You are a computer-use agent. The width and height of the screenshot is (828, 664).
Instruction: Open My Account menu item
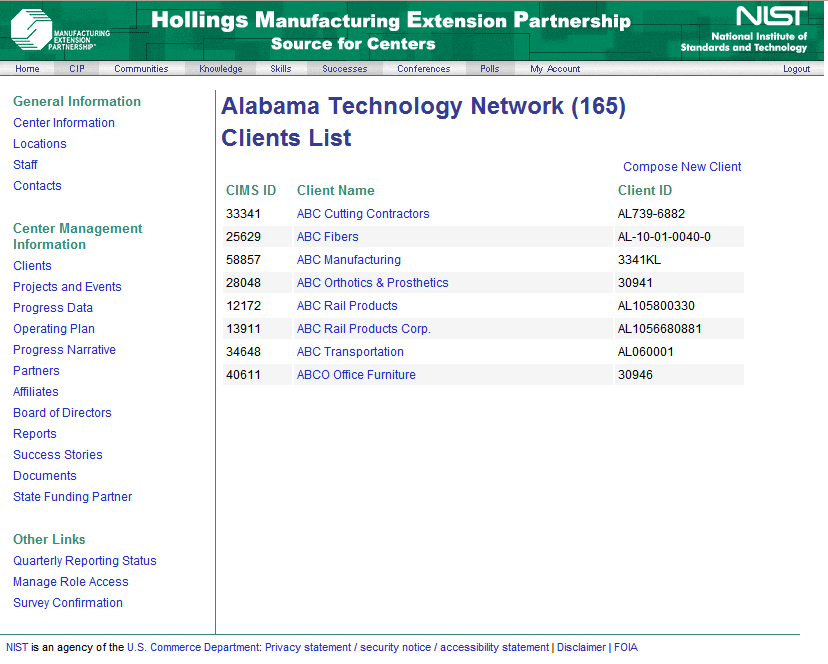(555, 69)
